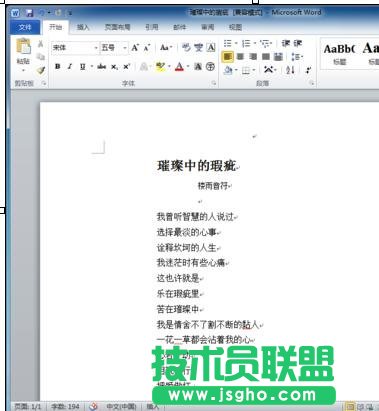379x411 pixels.
Task: Select print layout view in status bar
Action: pos(350,407)
